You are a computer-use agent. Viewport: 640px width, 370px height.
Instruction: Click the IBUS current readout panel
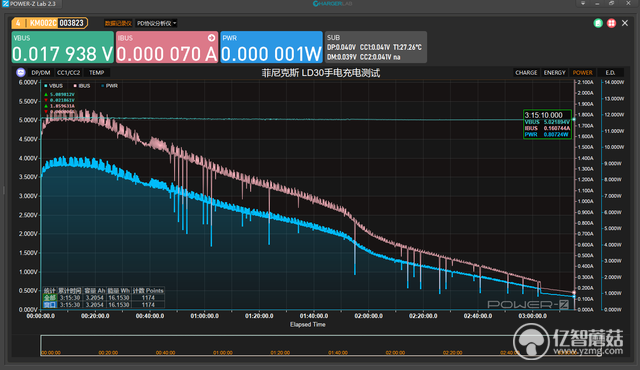point(167,47)
